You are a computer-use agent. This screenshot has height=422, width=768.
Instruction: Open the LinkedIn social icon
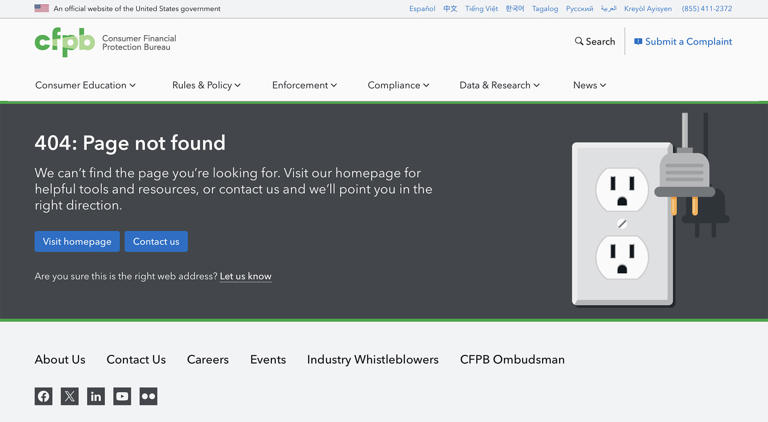coord(96,396)
